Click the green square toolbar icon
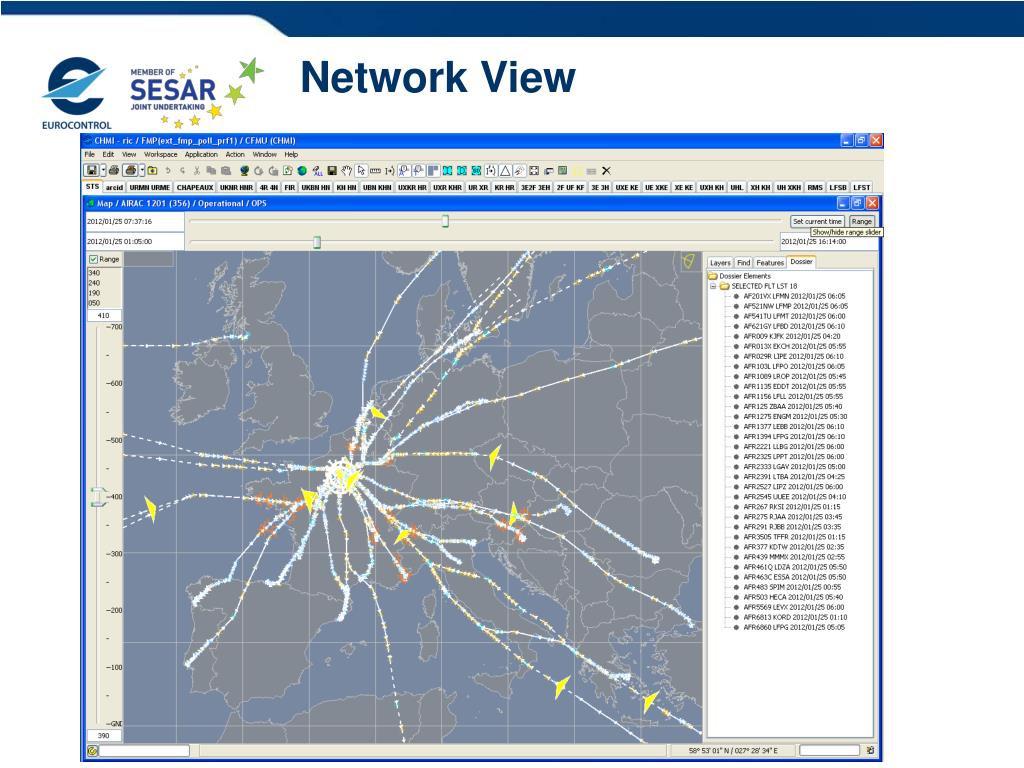 [562, 170]
